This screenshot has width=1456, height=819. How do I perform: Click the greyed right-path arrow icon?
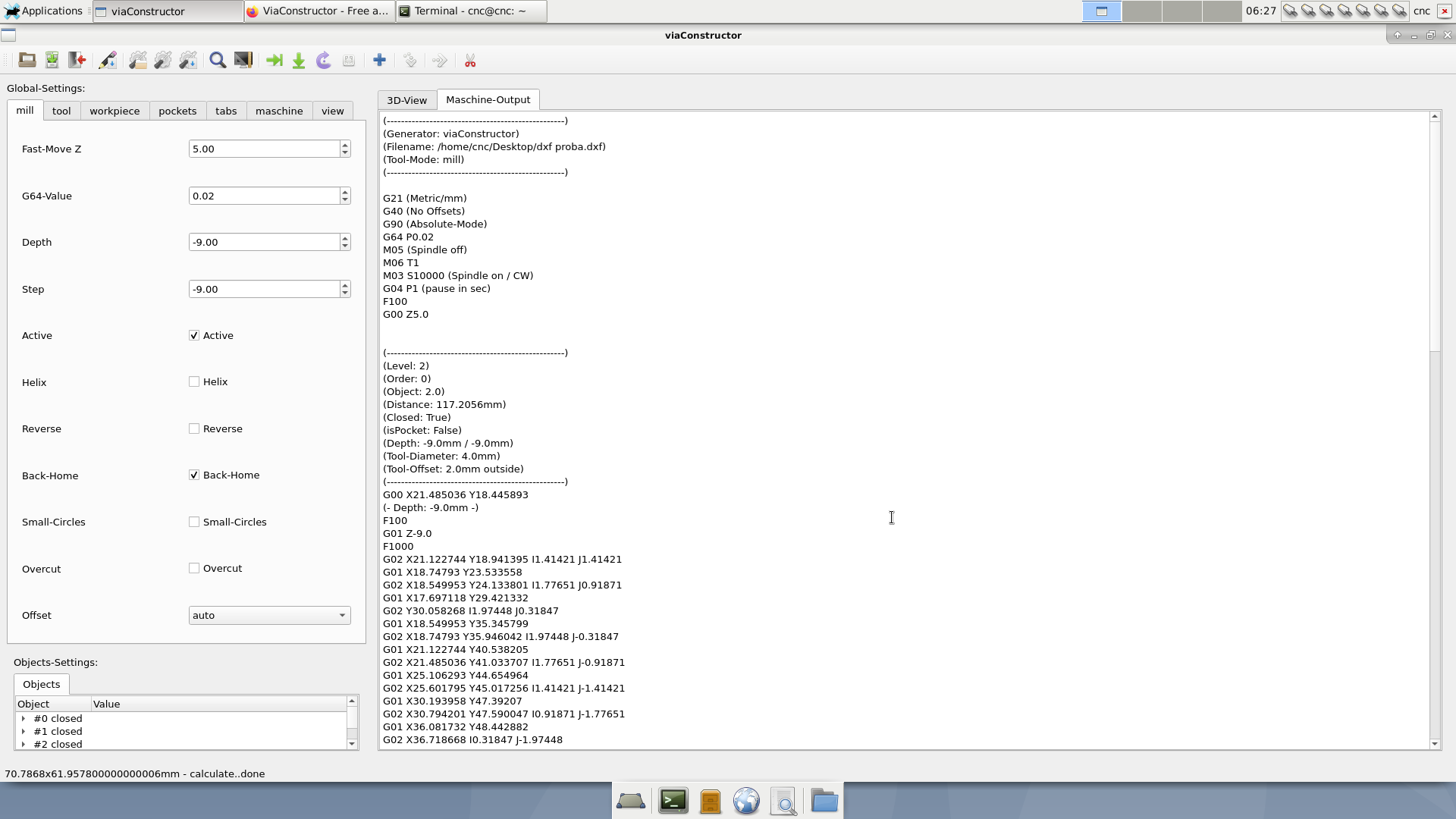click(440, 61)
